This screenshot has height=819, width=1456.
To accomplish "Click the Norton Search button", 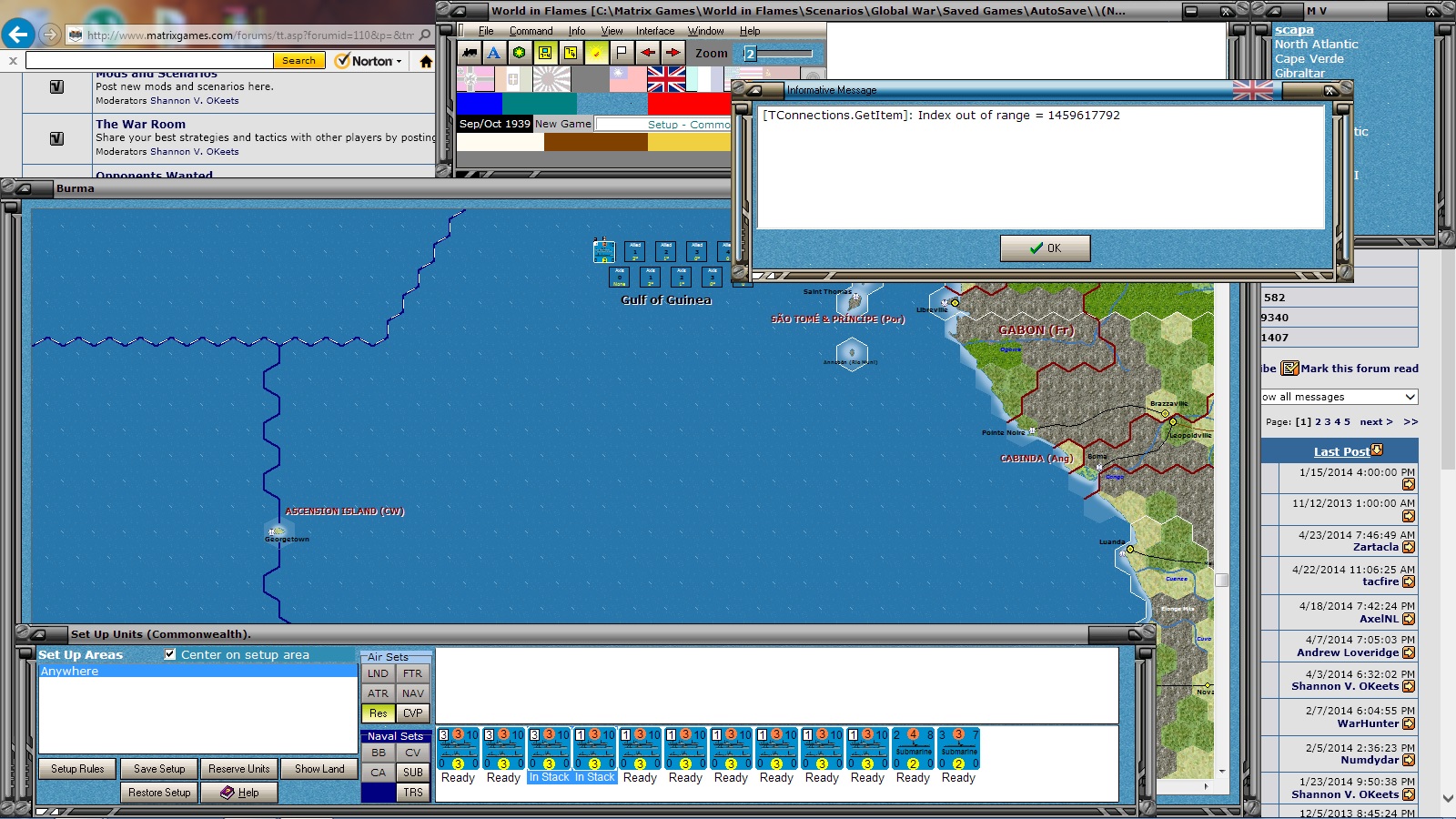I will click(298, 61).
